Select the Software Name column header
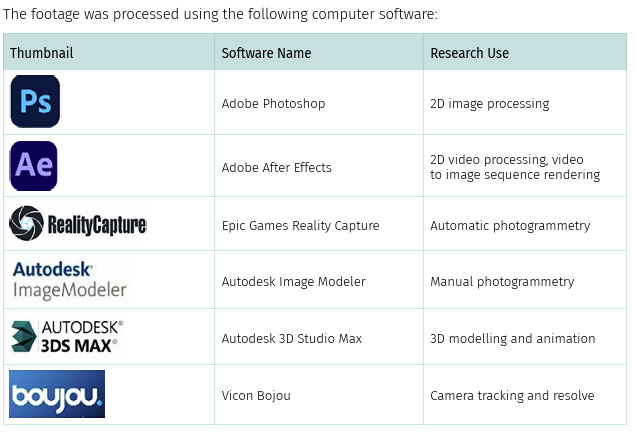The width and height of the screenshot is (636, 433). click(266, 53)
